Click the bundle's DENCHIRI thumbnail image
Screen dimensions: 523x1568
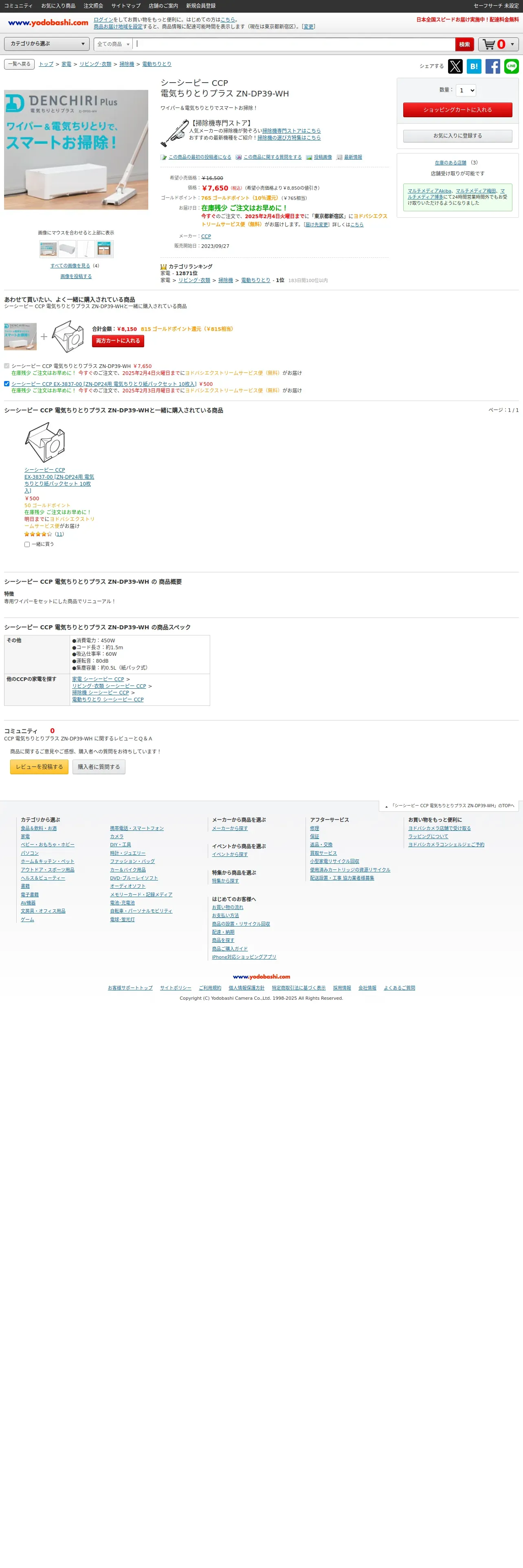[20, 337]
